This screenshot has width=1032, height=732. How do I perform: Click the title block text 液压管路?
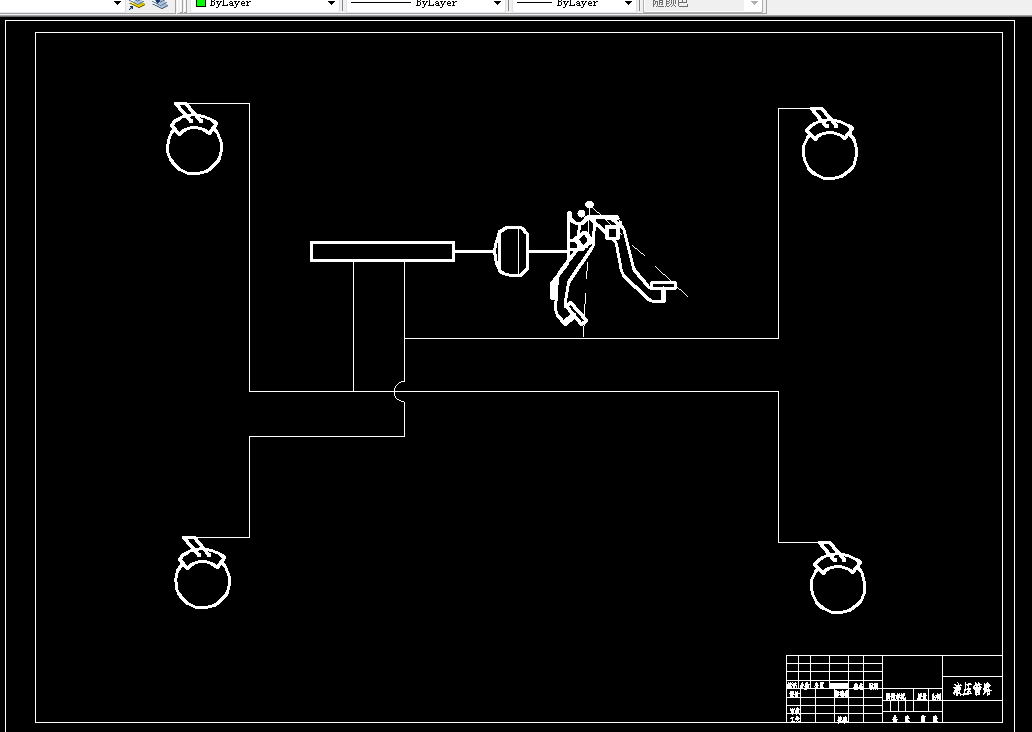(972, 689)
